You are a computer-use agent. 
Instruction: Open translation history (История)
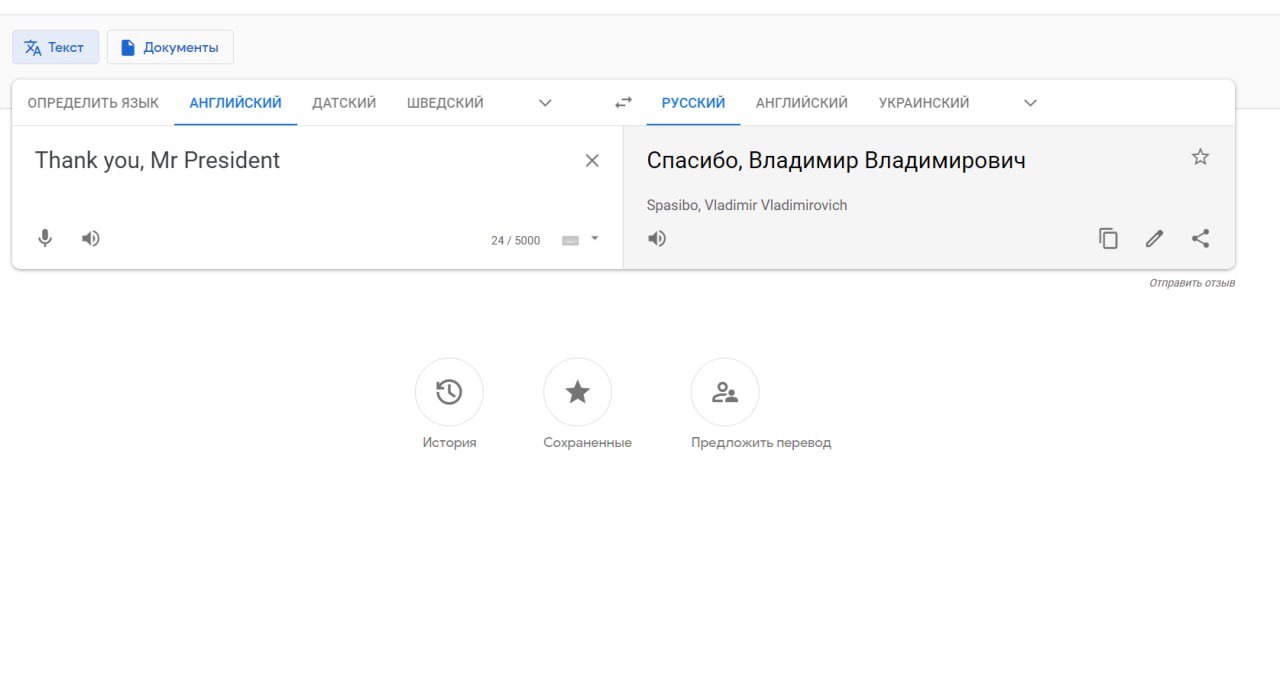[449, 392]
